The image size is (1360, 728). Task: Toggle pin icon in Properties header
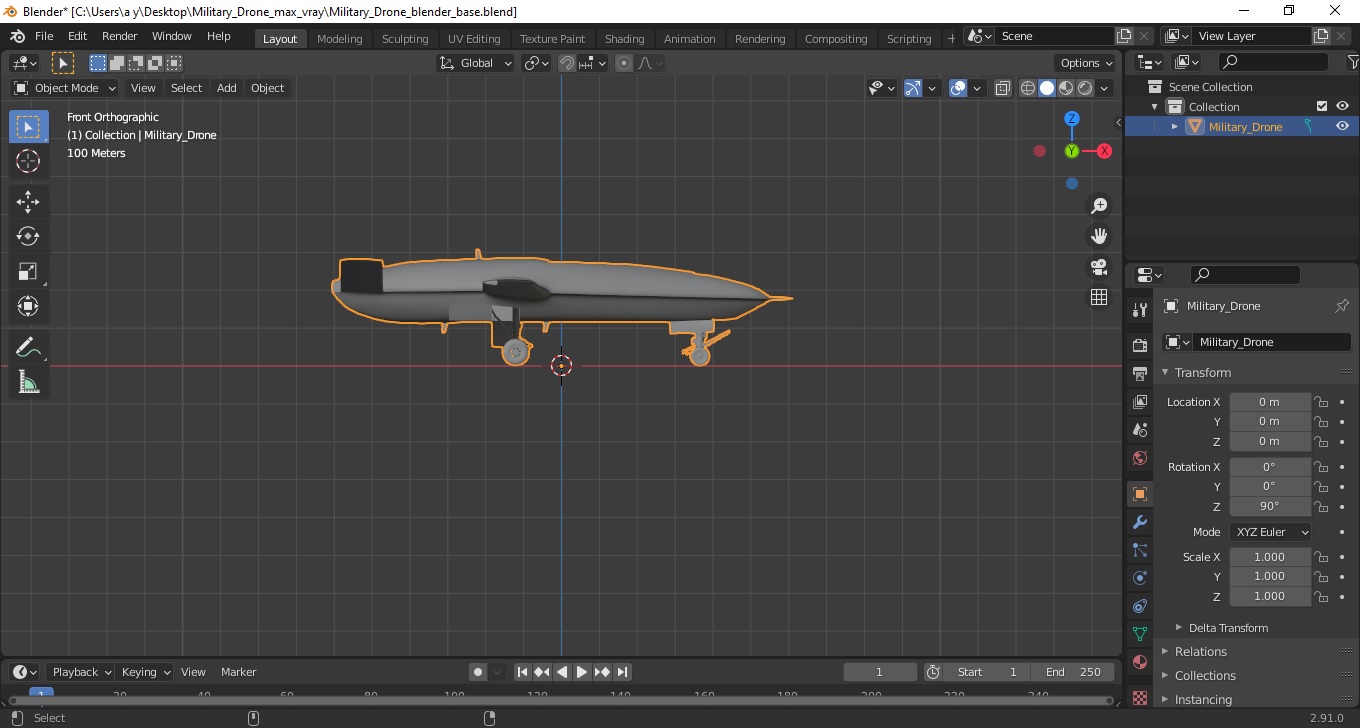1341,306
